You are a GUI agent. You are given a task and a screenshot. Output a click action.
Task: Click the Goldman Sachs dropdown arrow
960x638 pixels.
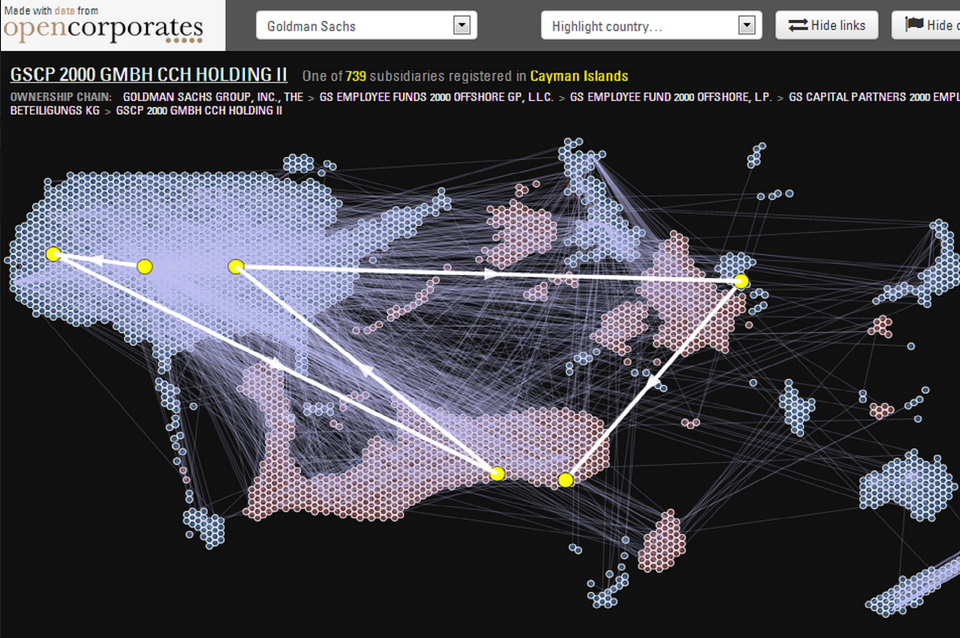tap(462, 26)
